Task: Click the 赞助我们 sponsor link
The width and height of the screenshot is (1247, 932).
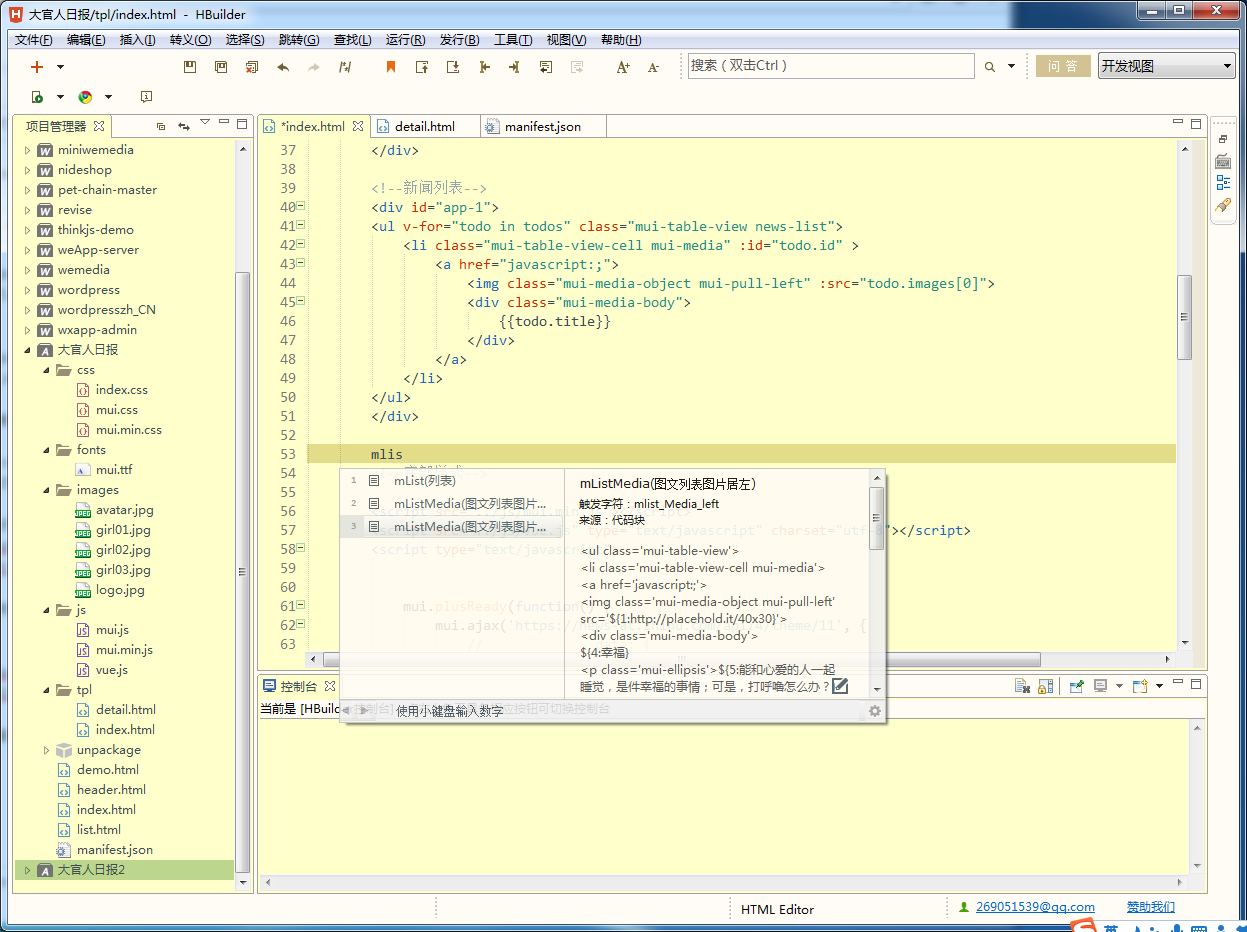Action: tap(1151, 907)
